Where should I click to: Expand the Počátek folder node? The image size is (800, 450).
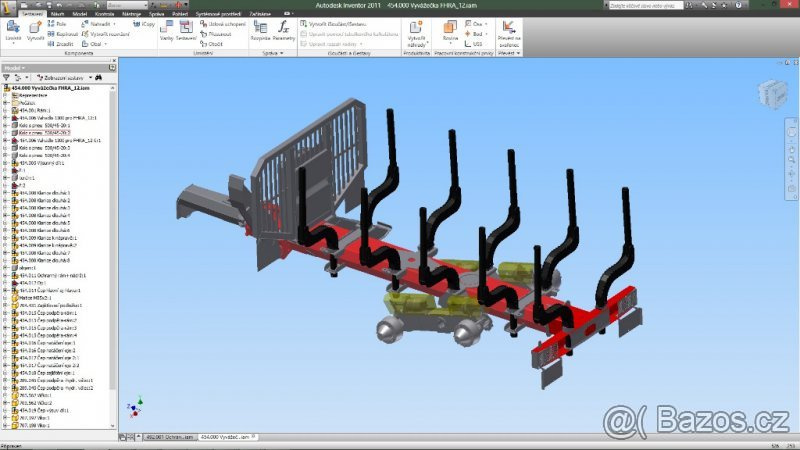5,102
